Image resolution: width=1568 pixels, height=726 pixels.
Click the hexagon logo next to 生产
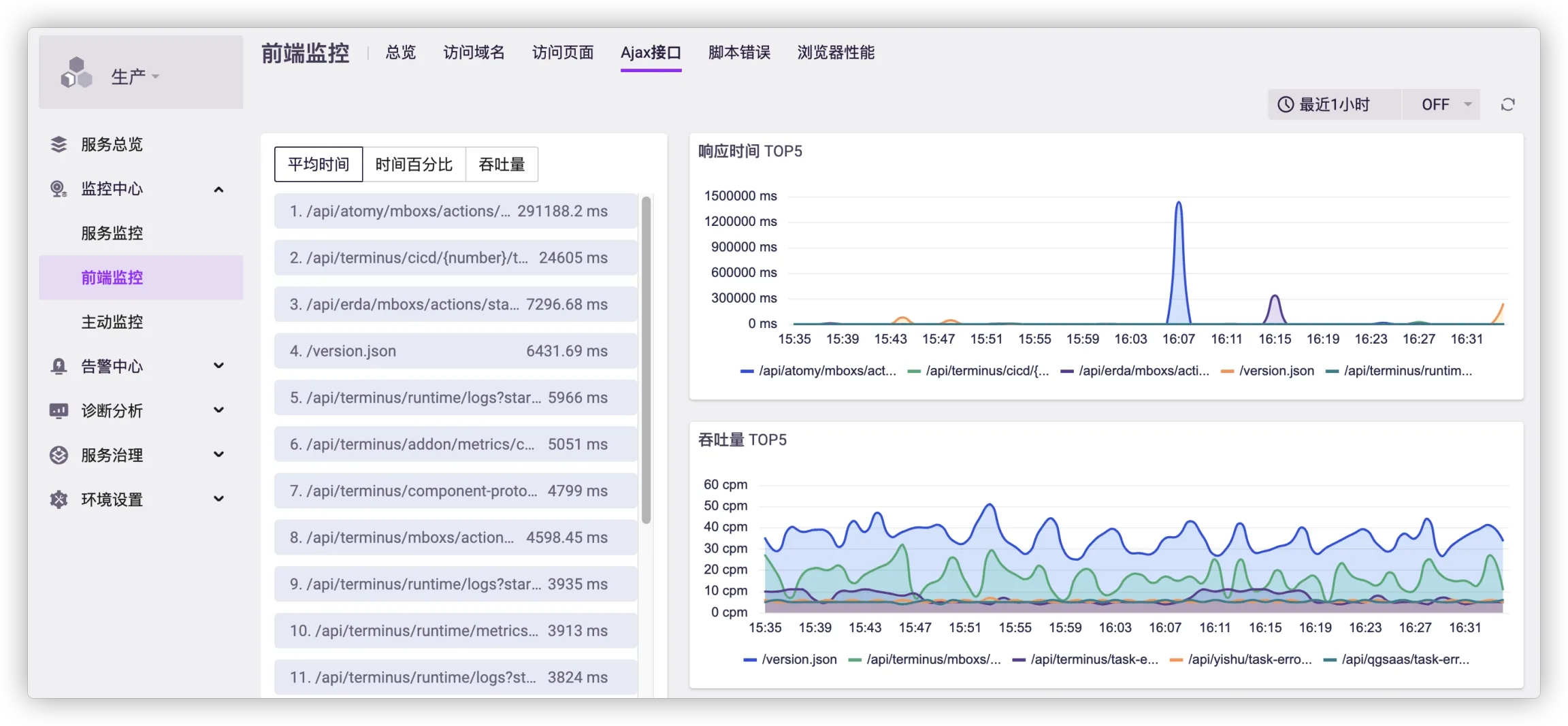(x=76, y=73)
